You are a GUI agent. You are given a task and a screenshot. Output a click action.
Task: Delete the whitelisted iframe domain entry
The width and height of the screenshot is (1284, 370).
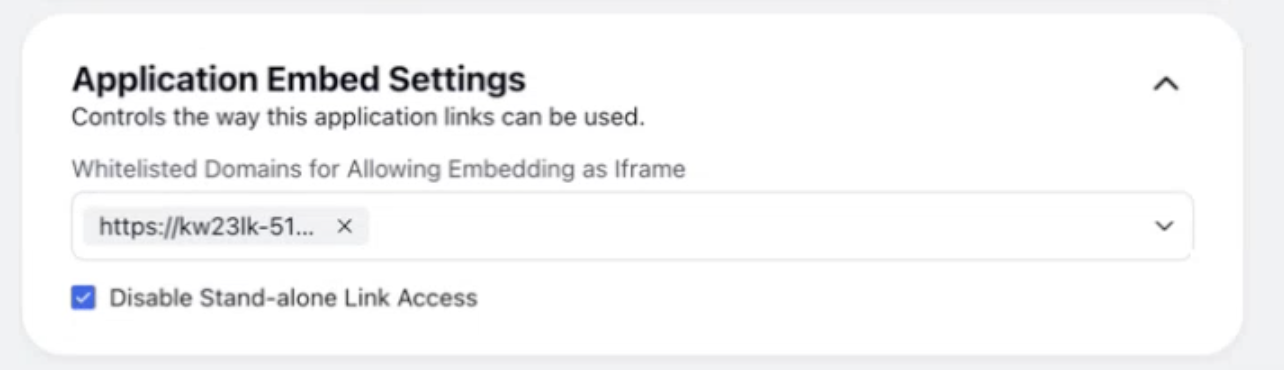click(345, 227)
